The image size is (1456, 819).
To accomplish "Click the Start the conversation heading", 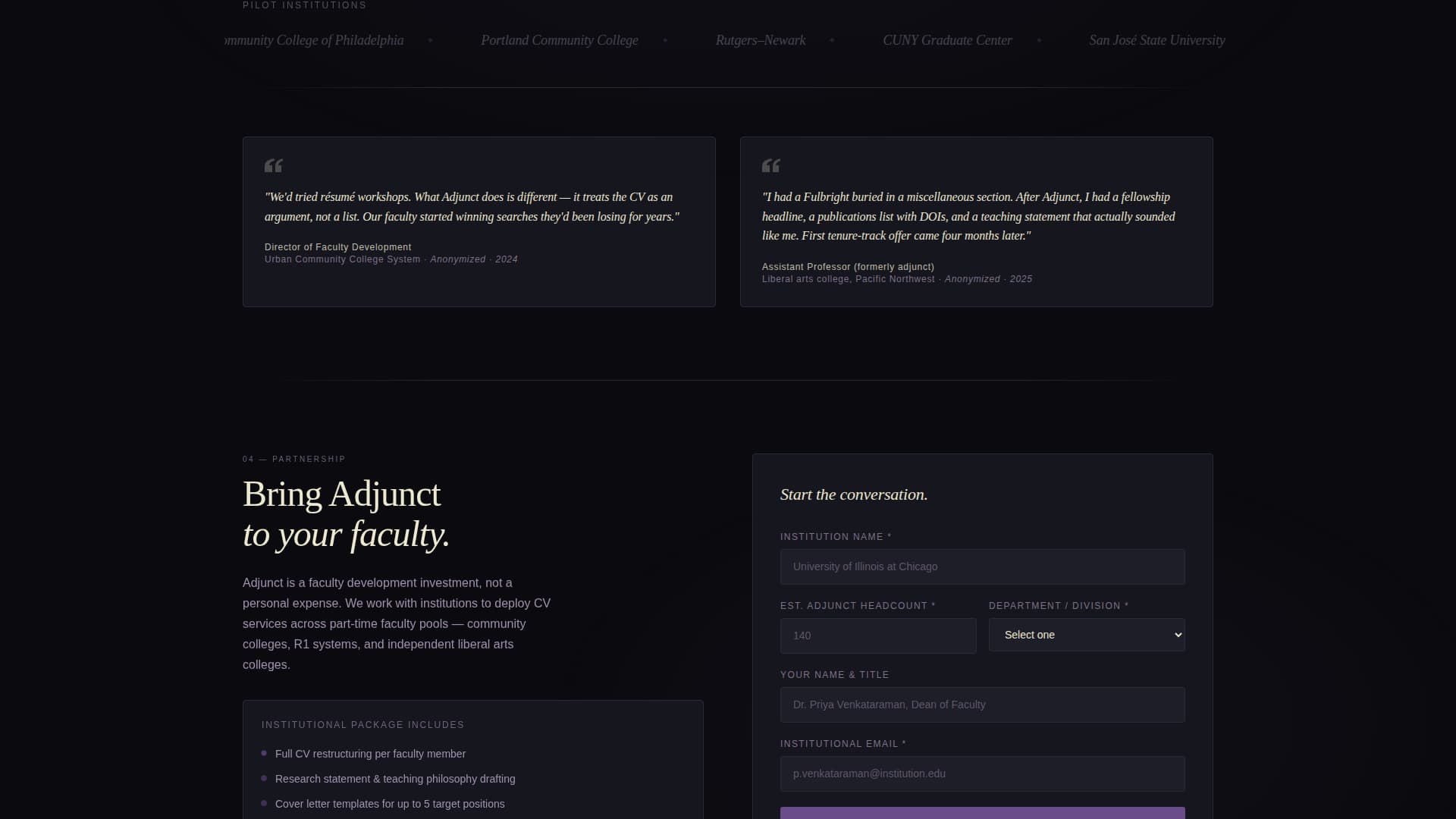I will pyautogui.click(x=853, y=494).
